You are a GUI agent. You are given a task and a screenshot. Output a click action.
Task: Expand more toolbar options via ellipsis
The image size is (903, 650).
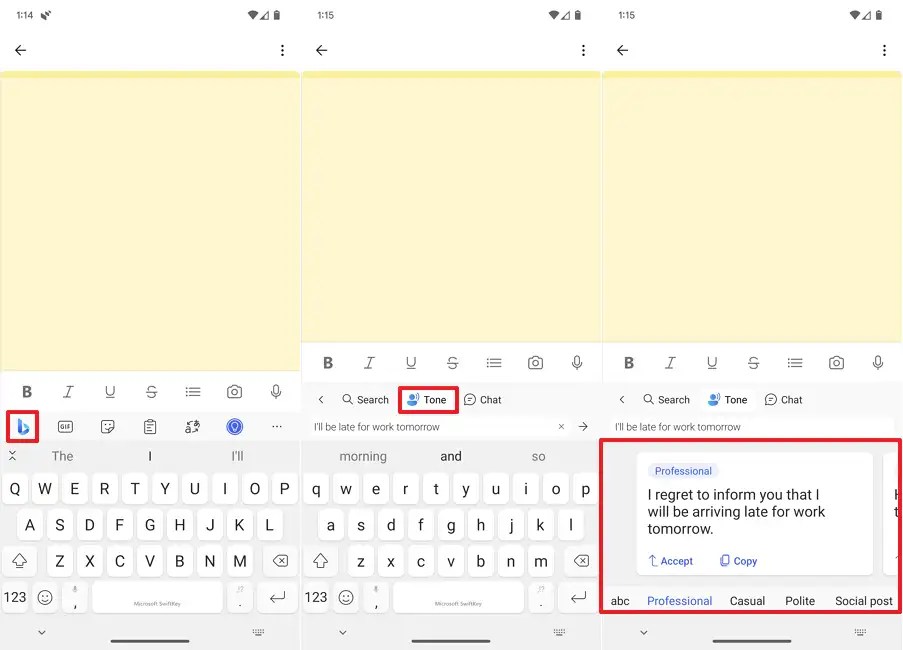pyautogui.click(x=276, y=426)
